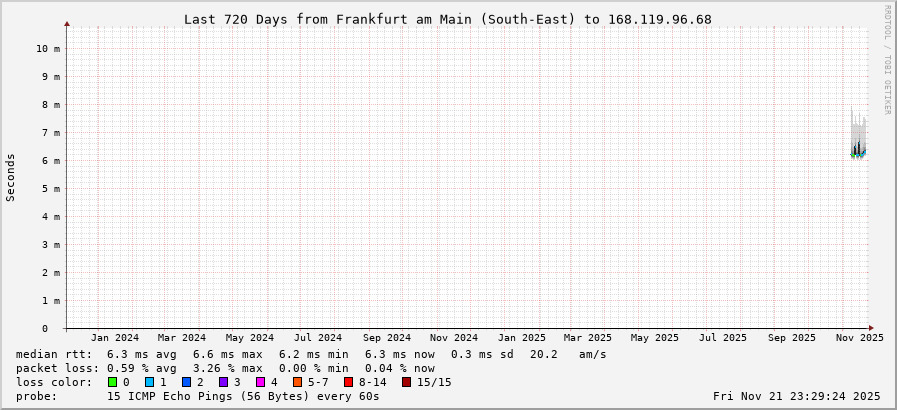This screenshot has width=897, height=410.
Task: Click the Fri Nov 21 timestamp text
Action: (797, 396)
